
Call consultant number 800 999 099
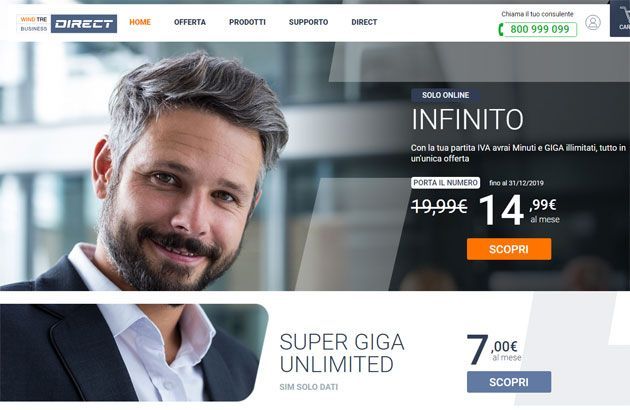pyautogui.click(x=540, y=29)
